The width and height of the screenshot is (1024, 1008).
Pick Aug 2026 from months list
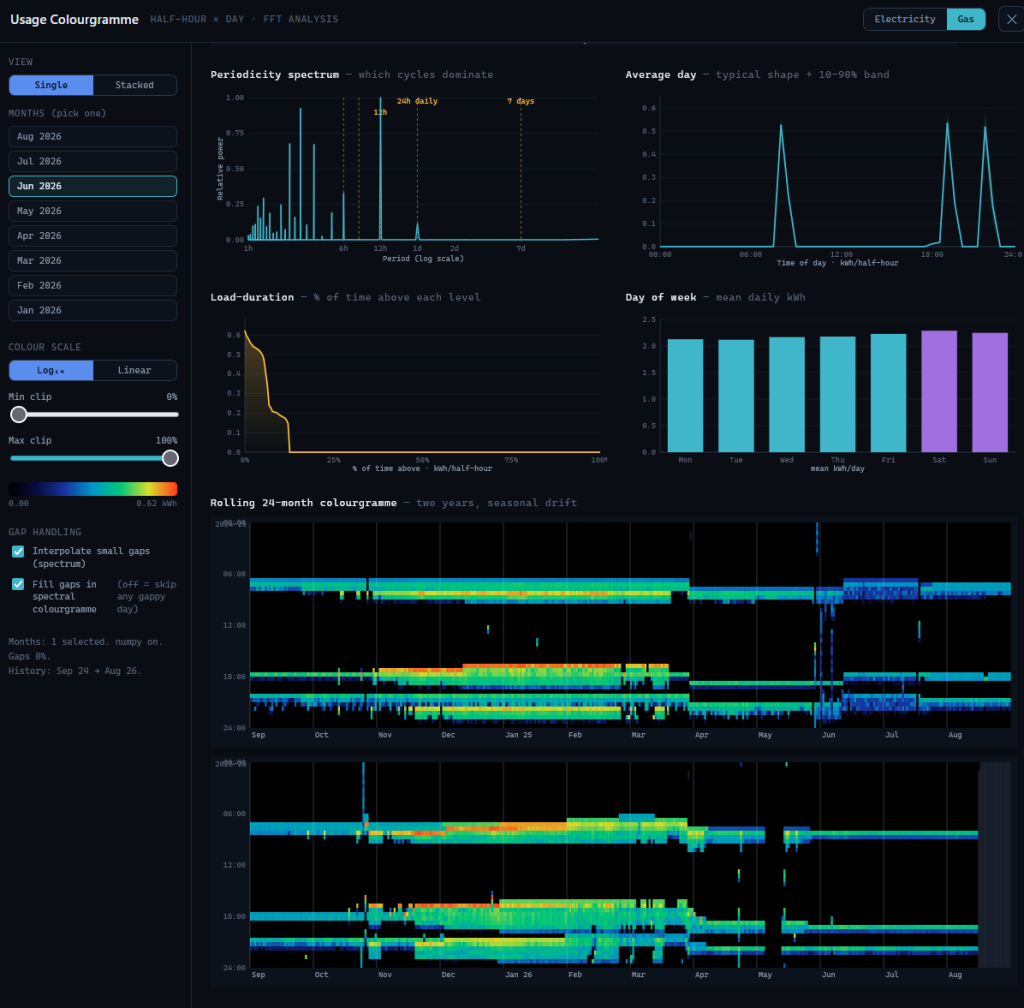pos(93,136)
